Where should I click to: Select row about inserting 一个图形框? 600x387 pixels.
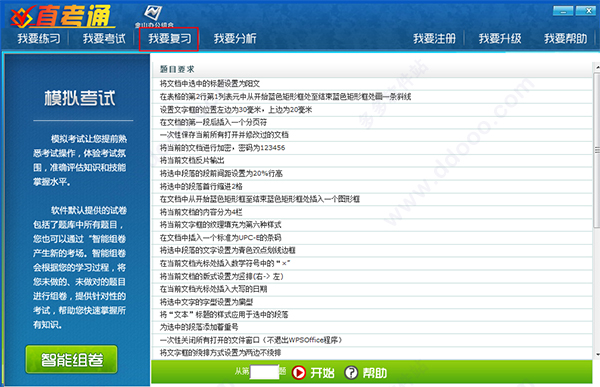point(372,199)
